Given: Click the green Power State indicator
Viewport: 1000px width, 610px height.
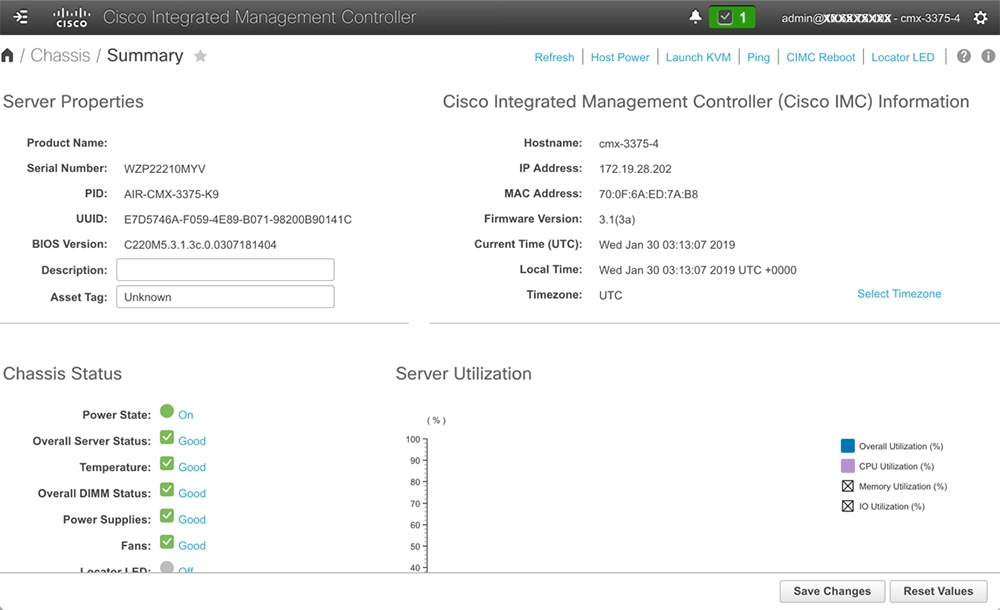Looking at the screenshot, I should (167, 411).
